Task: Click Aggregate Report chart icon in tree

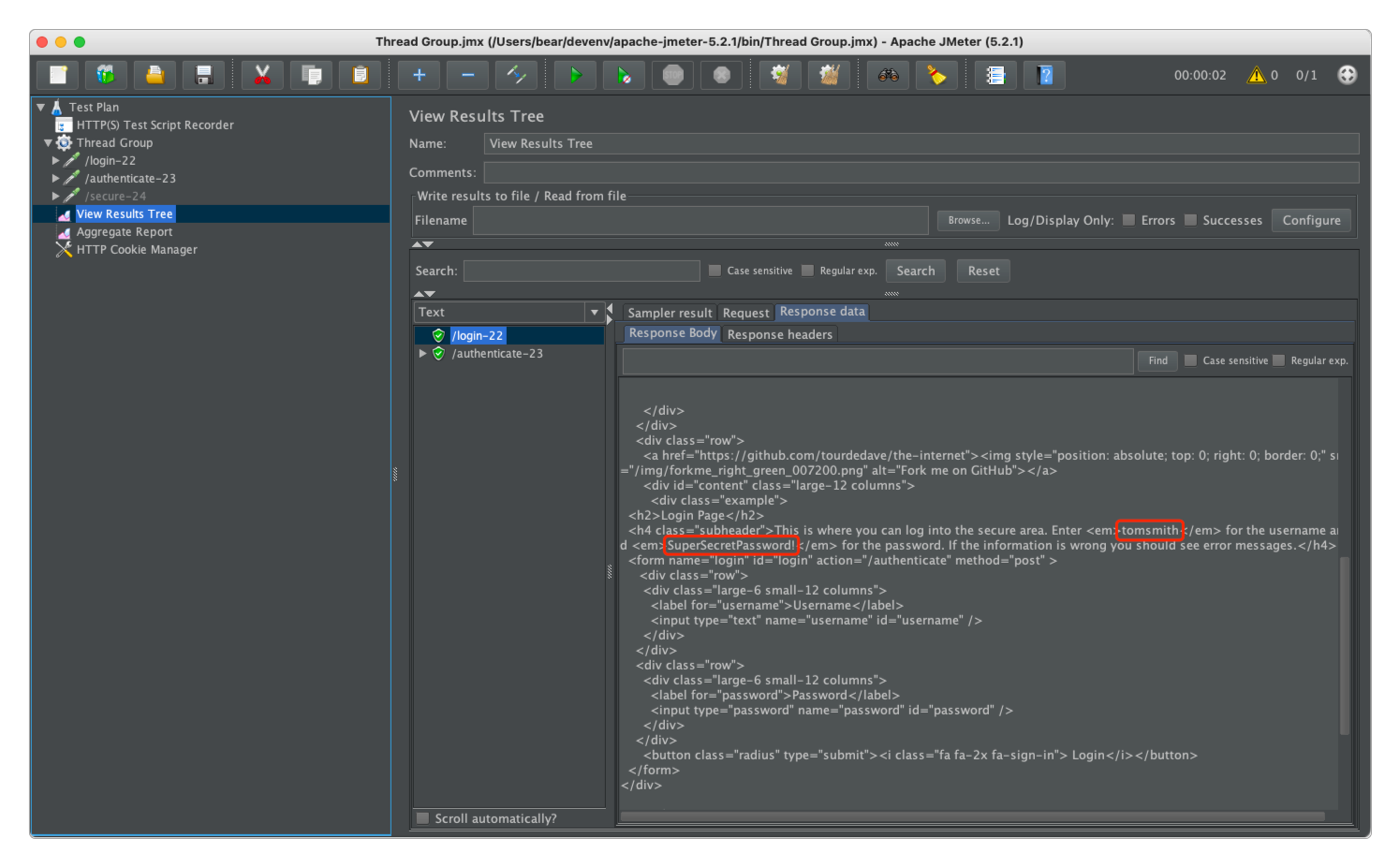Action: pyautogui.click(x=64, y=232)
